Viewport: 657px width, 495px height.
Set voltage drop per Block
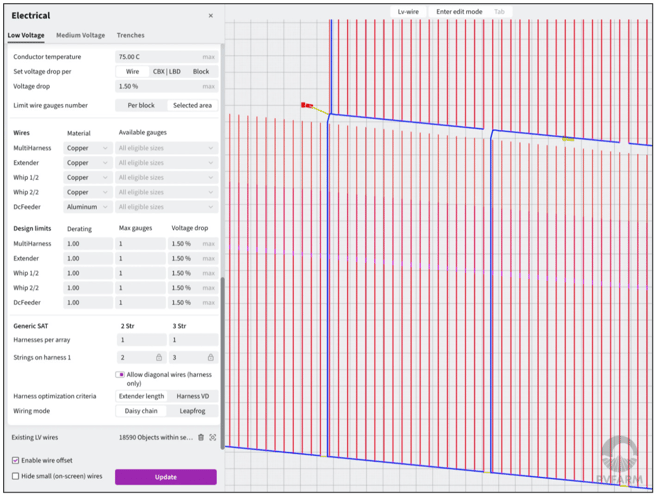201,72
